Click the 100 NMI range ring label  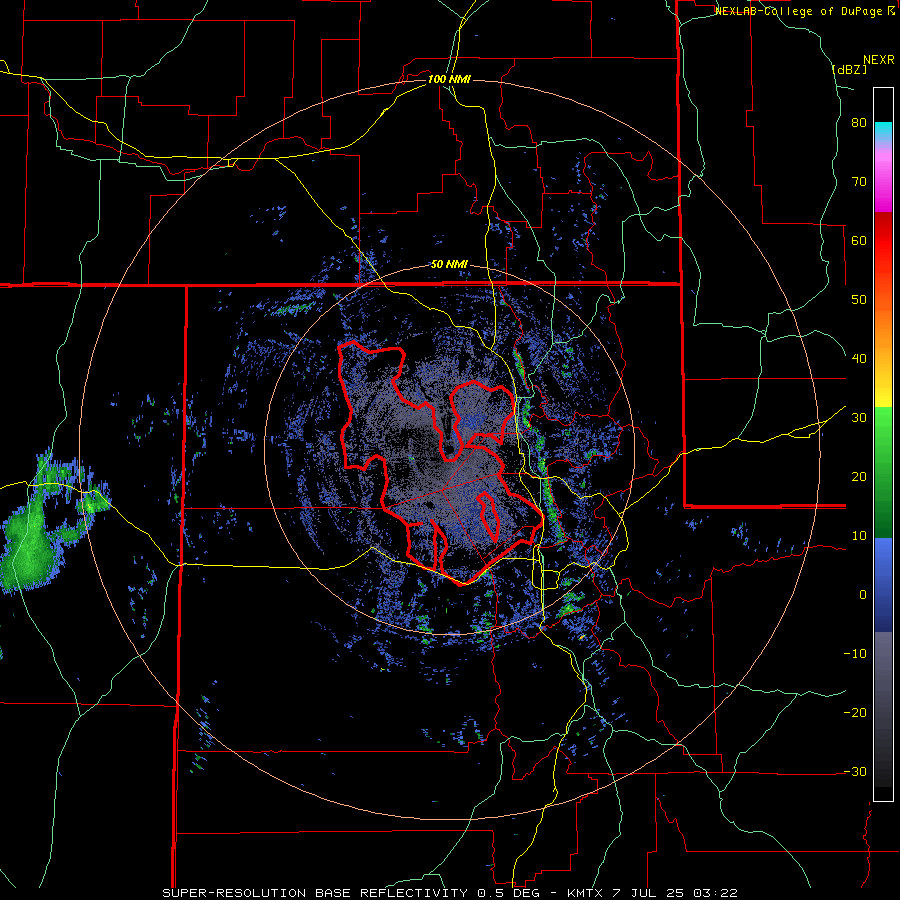(x=449, y=79)
